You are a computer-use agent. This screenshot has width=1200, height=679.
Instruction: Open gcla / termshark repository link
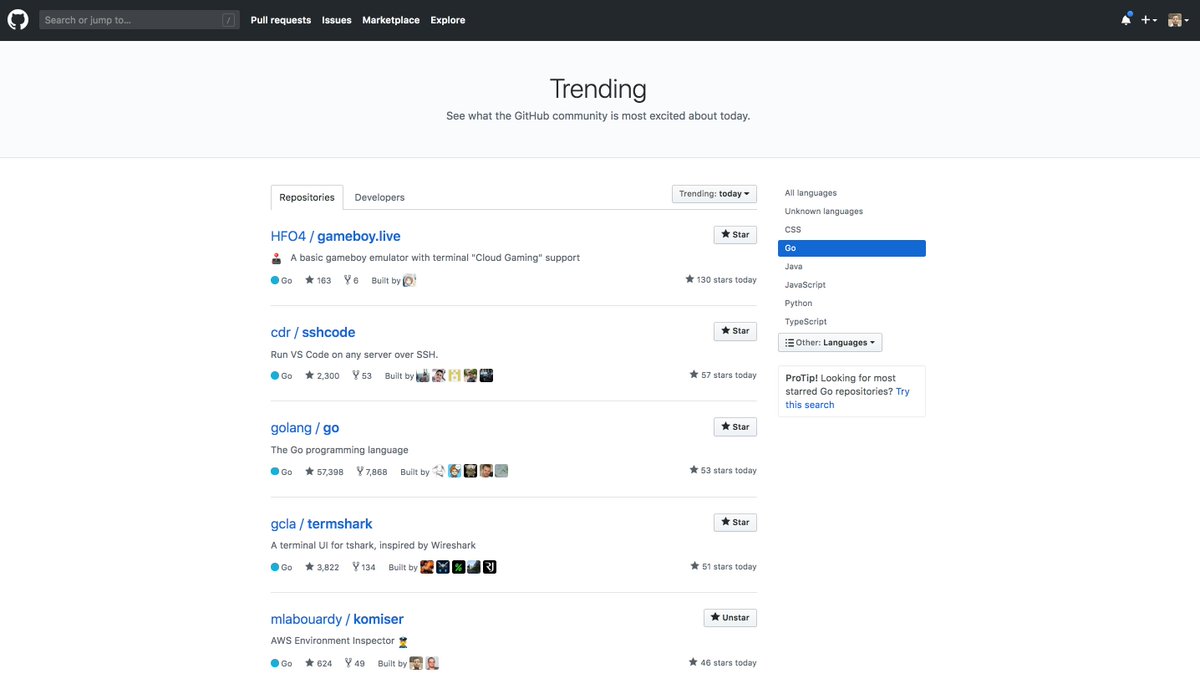[x=322, y=524]
